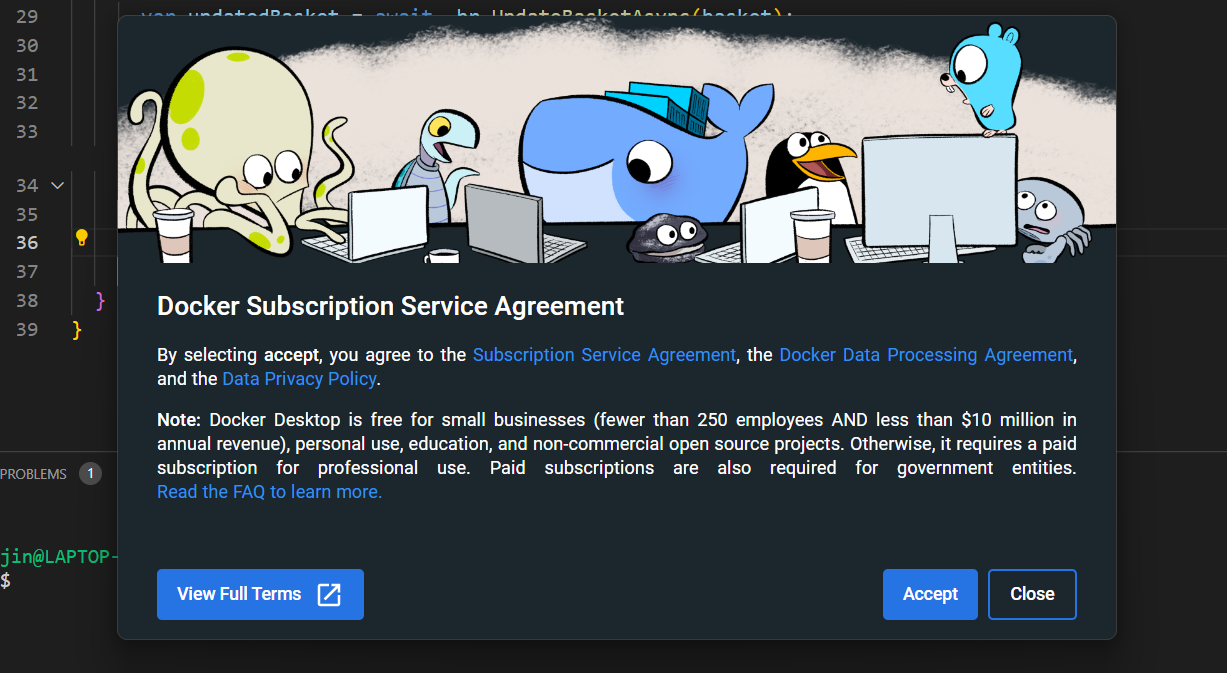Close the Docker agreement dialog
The width and height of the screenshot is (1227, 673).
(1032, 594)
